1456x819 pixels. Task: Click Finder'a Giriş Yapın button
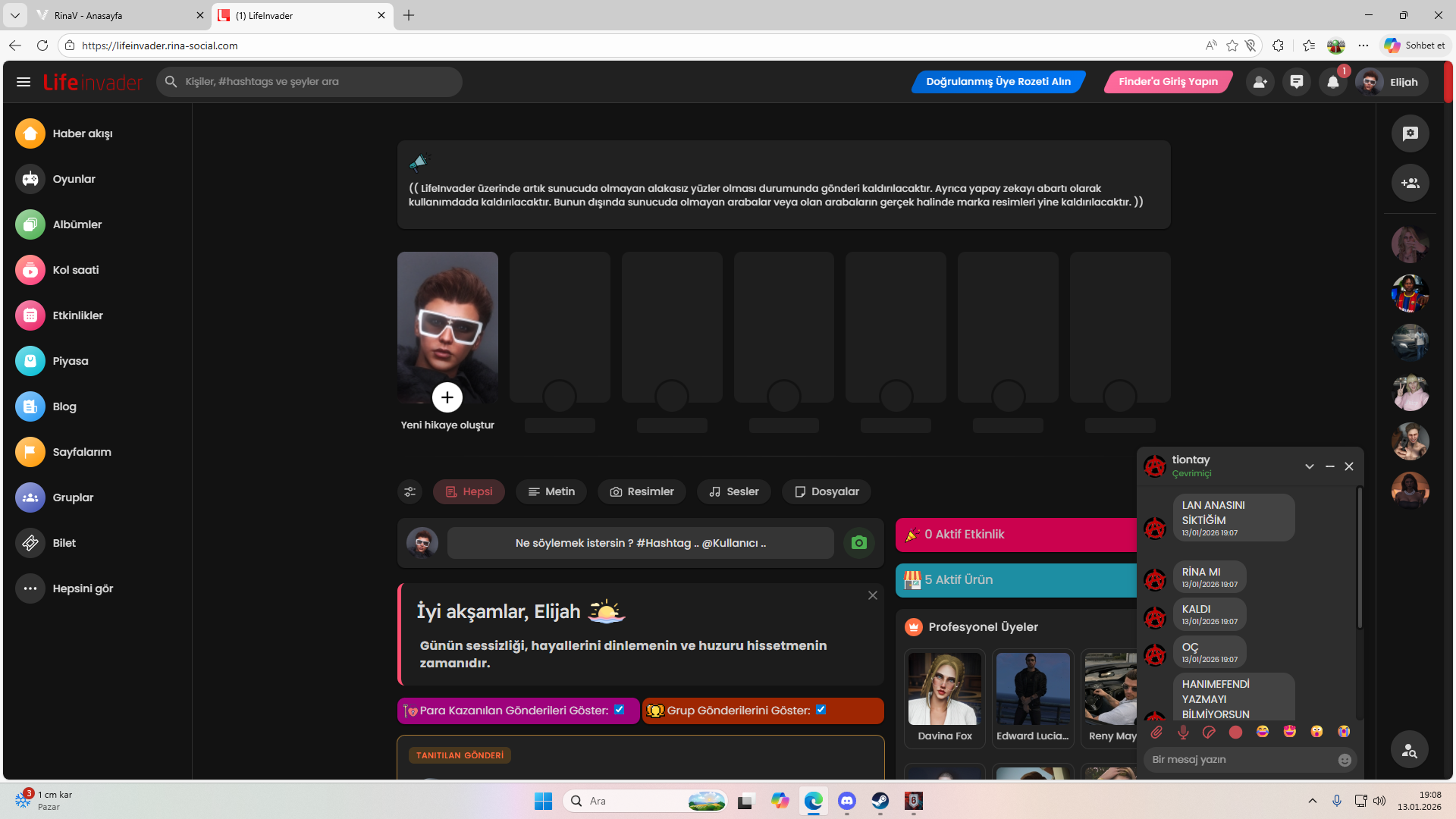click(1169, 82)
